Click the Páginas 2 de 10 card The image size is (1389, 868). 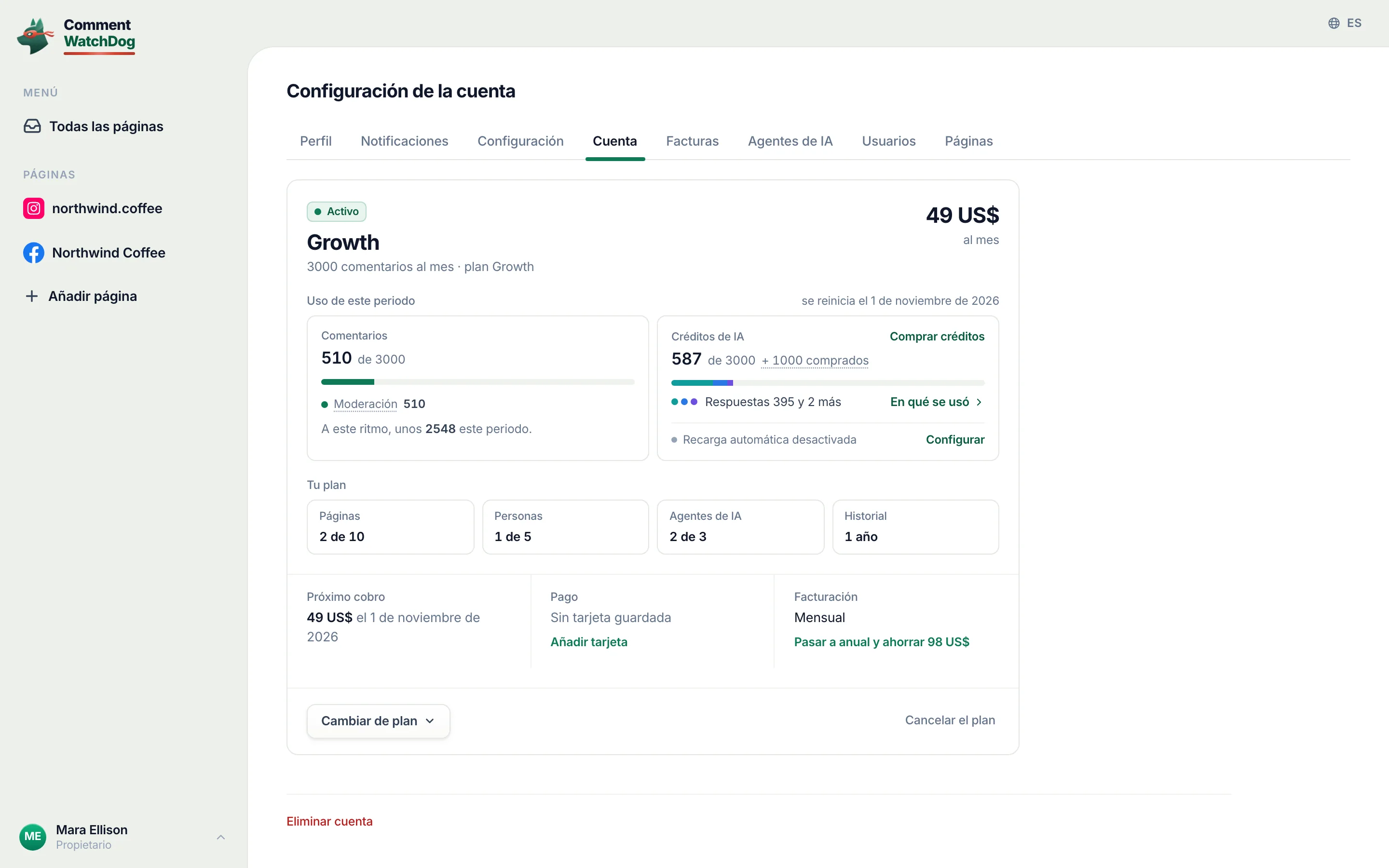pyautogui.click(x=390, y=527)
